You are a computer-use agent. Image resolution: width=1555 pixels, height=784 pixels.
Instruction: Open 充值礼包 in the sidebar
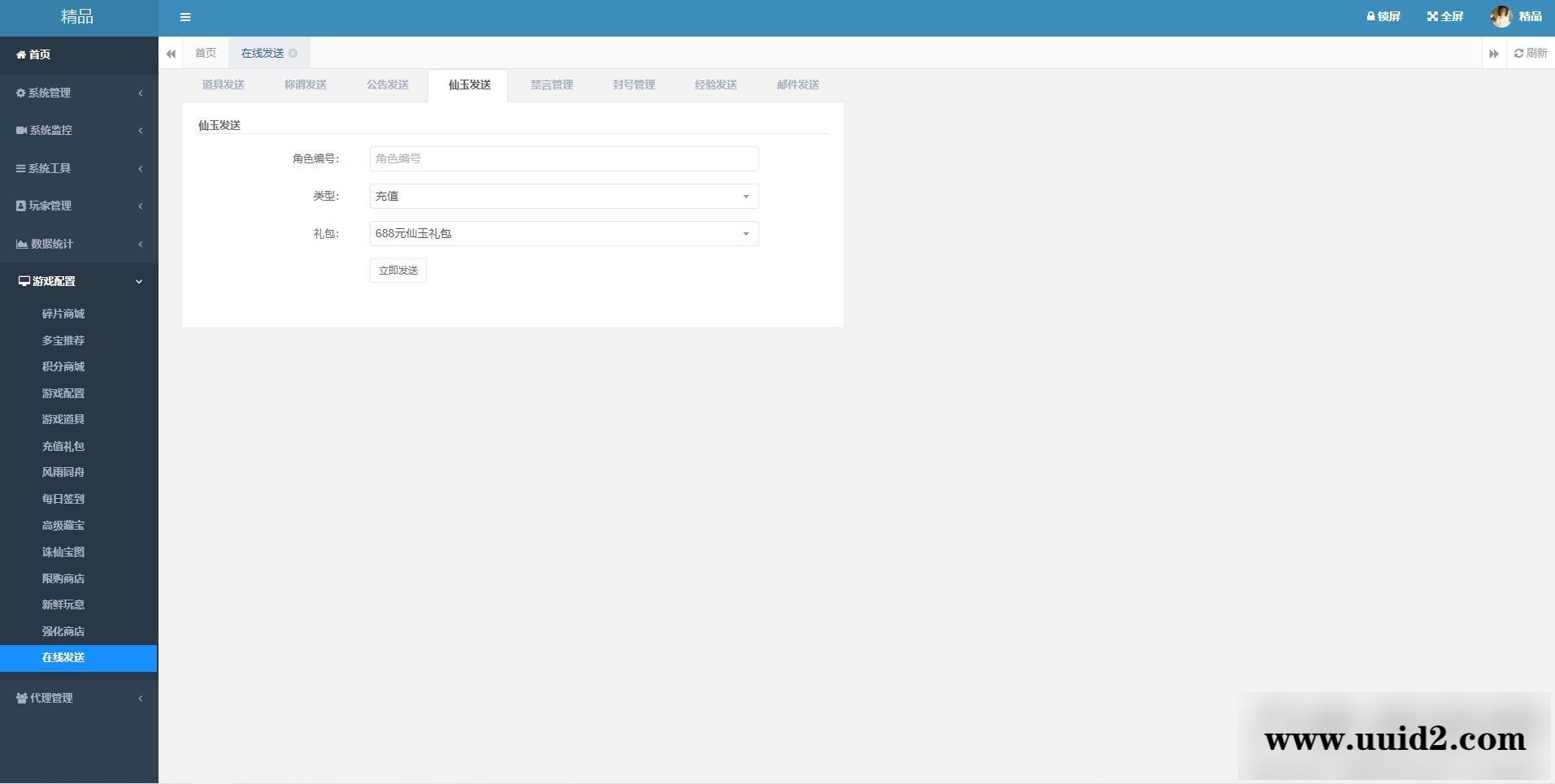[63, 446]
